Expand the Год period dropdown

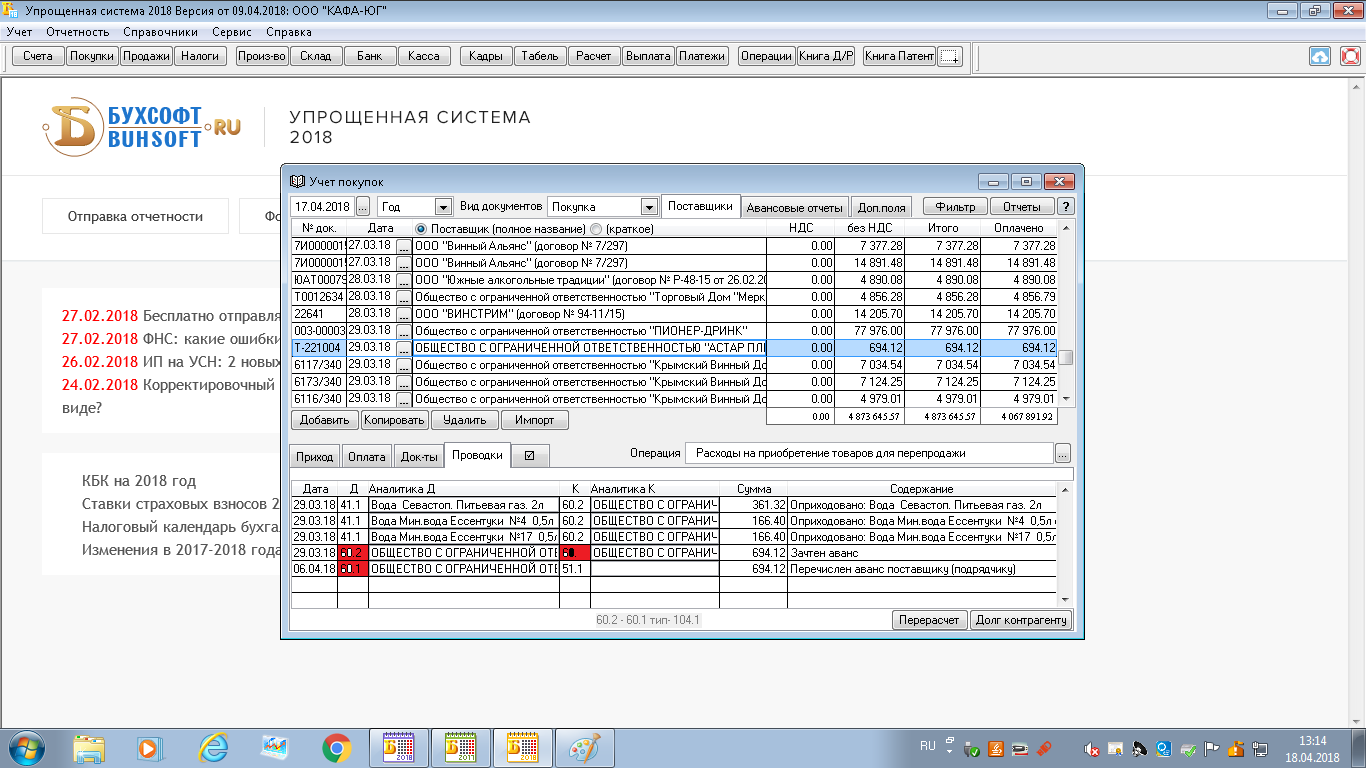point(443,207)
